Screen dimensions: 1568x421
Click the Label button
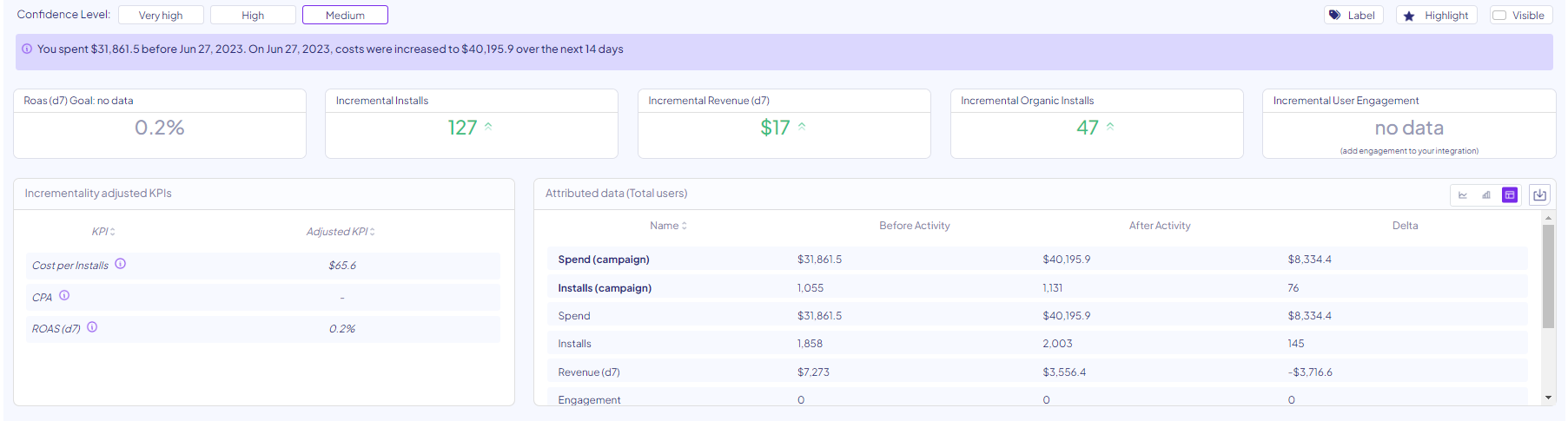tap(1352, 16)
